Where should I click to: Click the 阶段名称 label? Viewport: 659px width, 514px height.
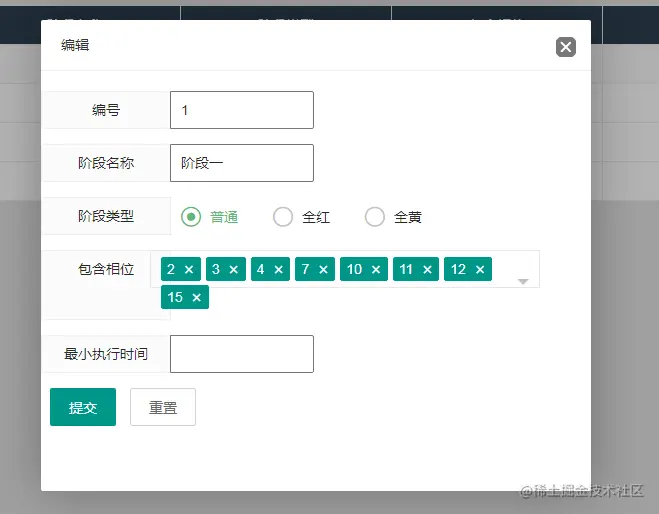click(106, 163)
